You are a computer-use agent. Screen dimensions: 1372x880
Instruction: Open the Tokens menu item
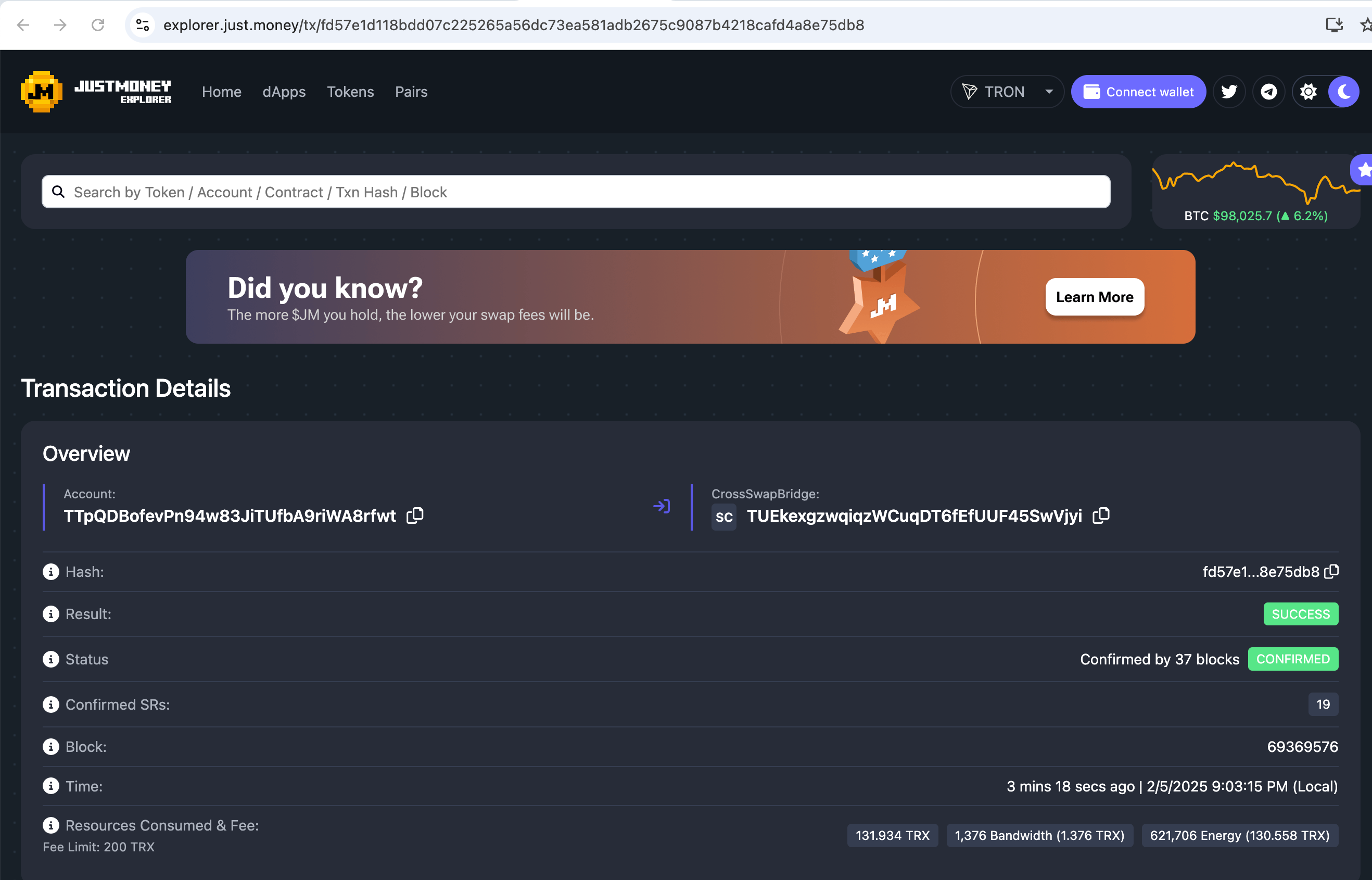[350, 92]
